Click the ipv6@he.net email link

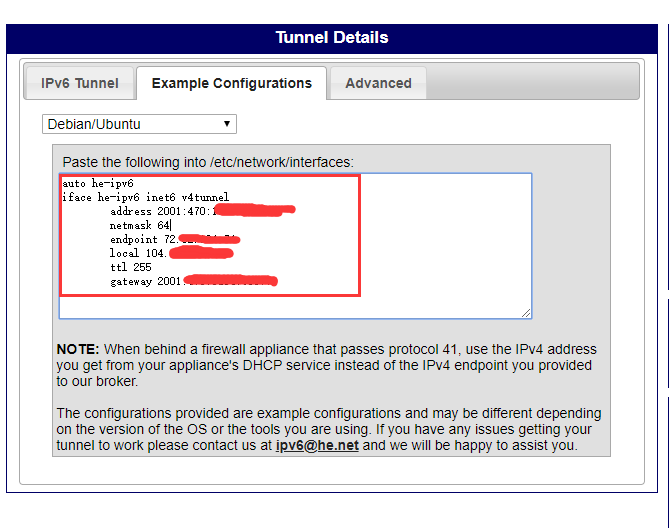point(317,445)
